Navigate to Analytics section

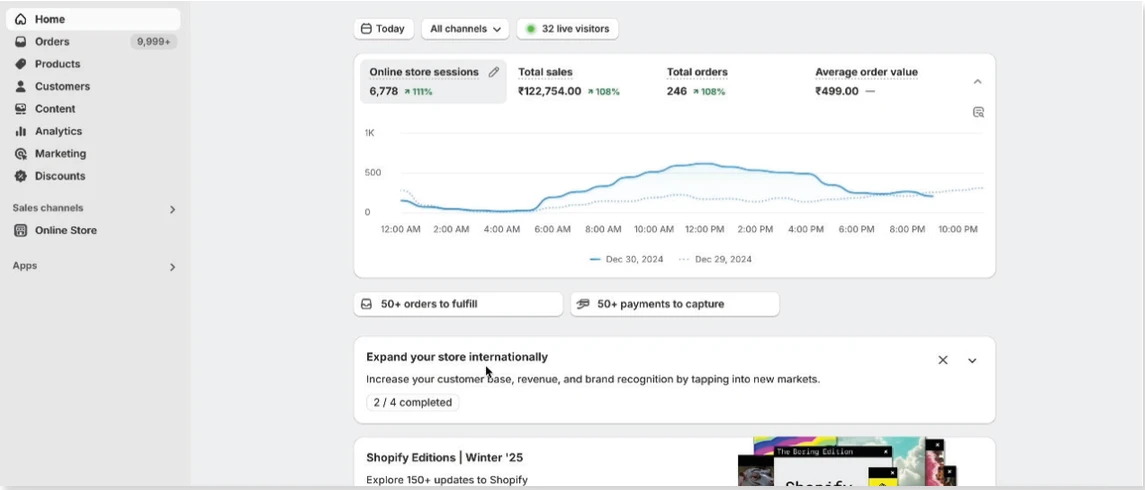(x=93, y=131)
